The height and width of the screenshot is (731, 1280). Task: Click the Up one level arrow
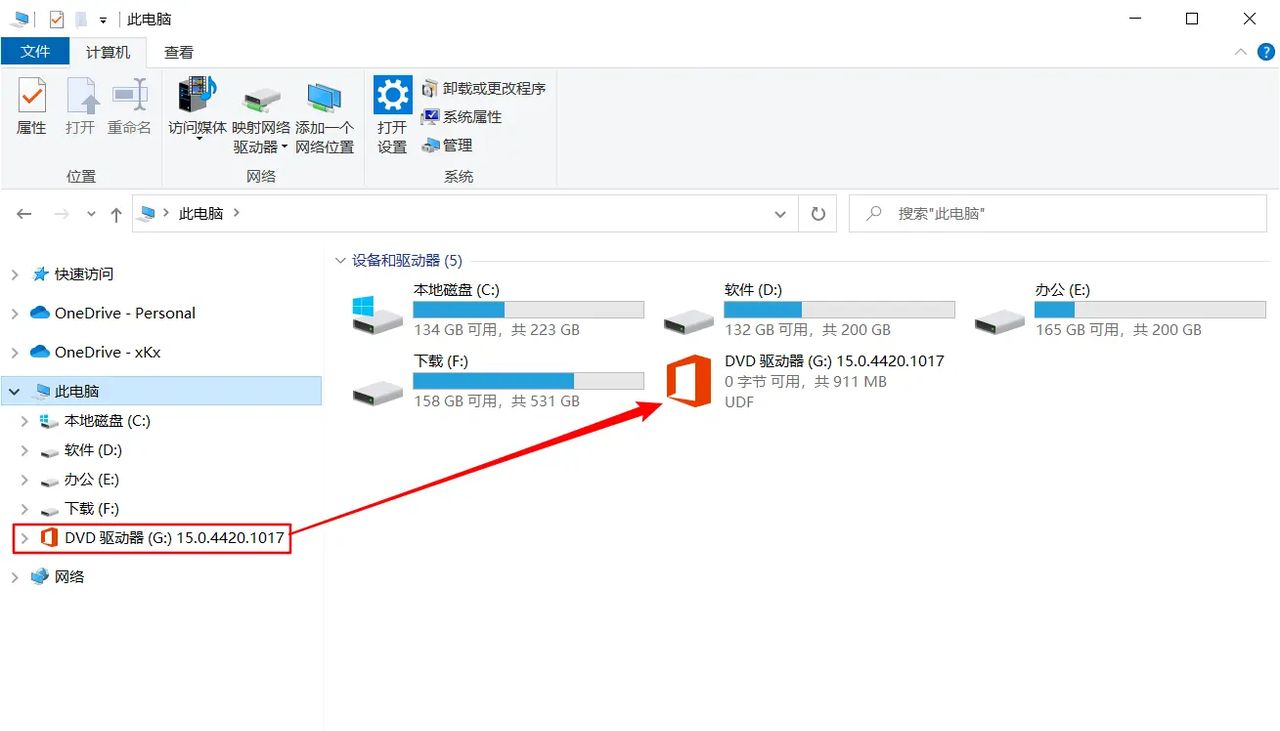click(x=116, y=214)
